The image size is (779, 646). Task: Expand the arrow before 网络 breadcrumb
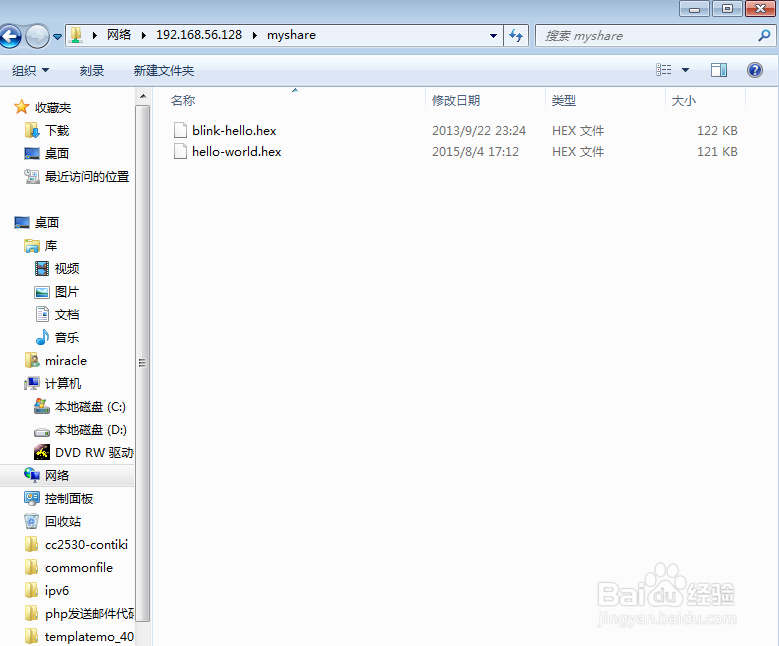click(x=95, y=35)
